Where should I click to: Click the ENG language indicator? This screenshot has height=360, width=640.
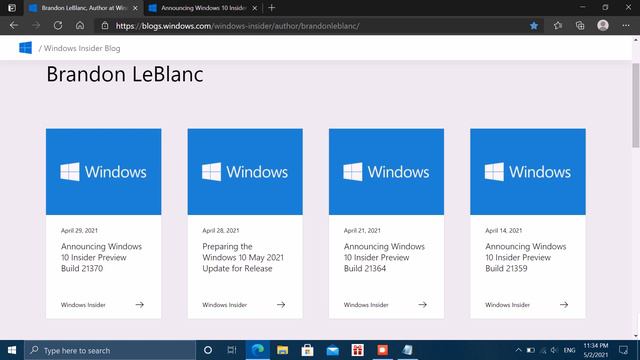(569, 350)
